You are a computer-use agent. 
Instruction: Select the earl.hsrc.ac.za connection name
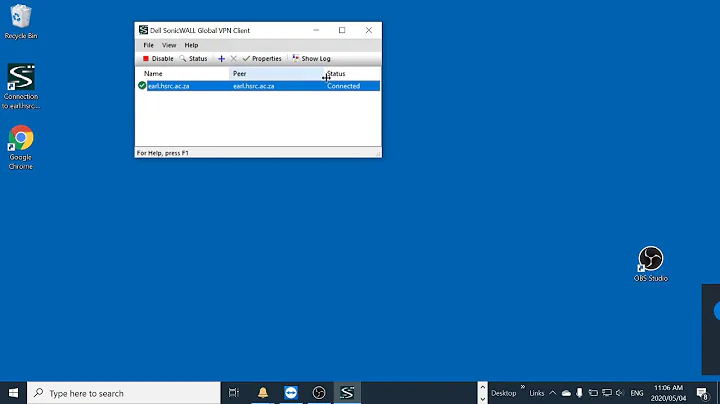[169, 86]
